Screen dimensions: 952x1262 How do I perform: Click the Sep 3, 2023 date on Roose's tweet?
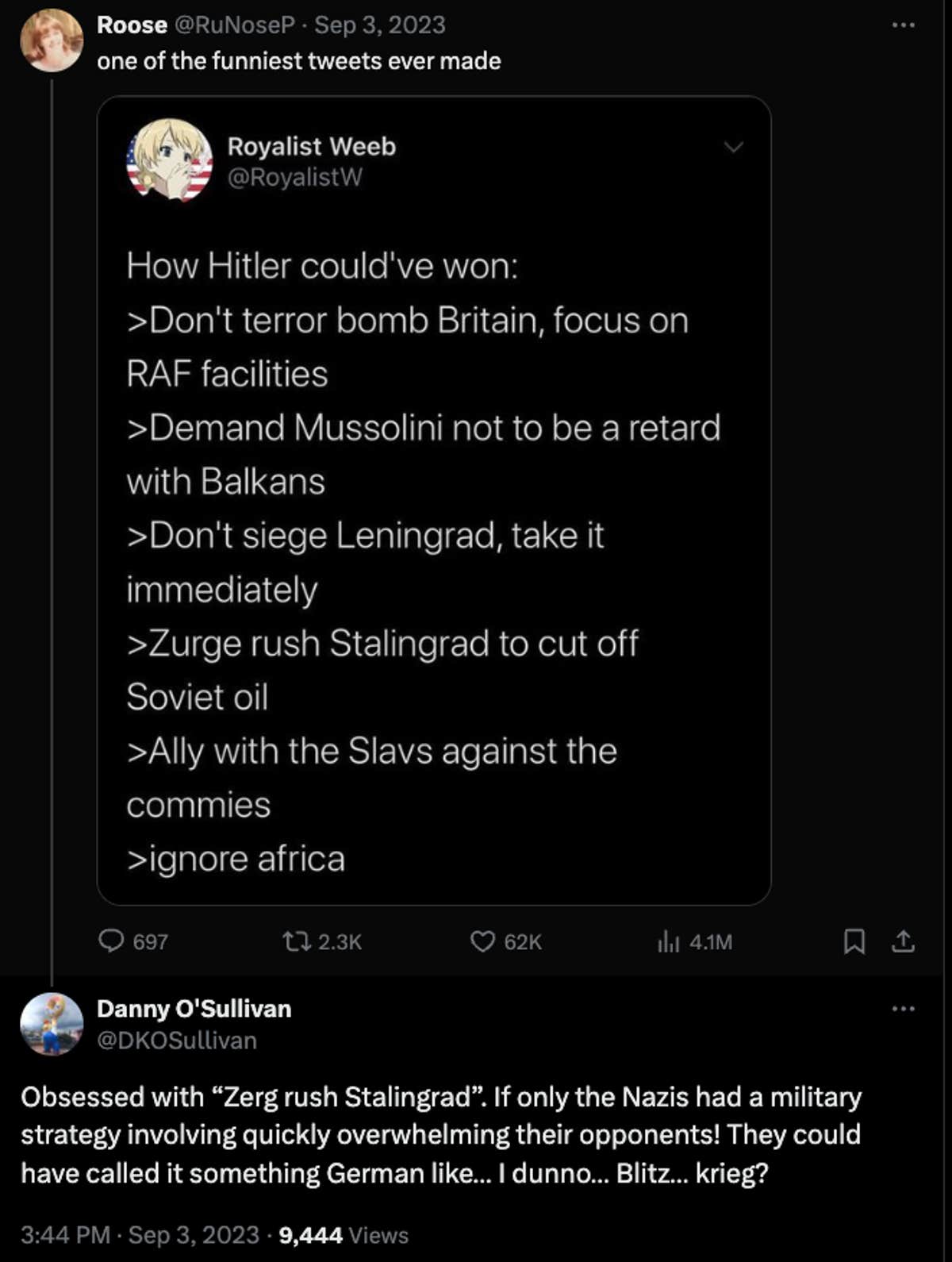coord(380,25)
